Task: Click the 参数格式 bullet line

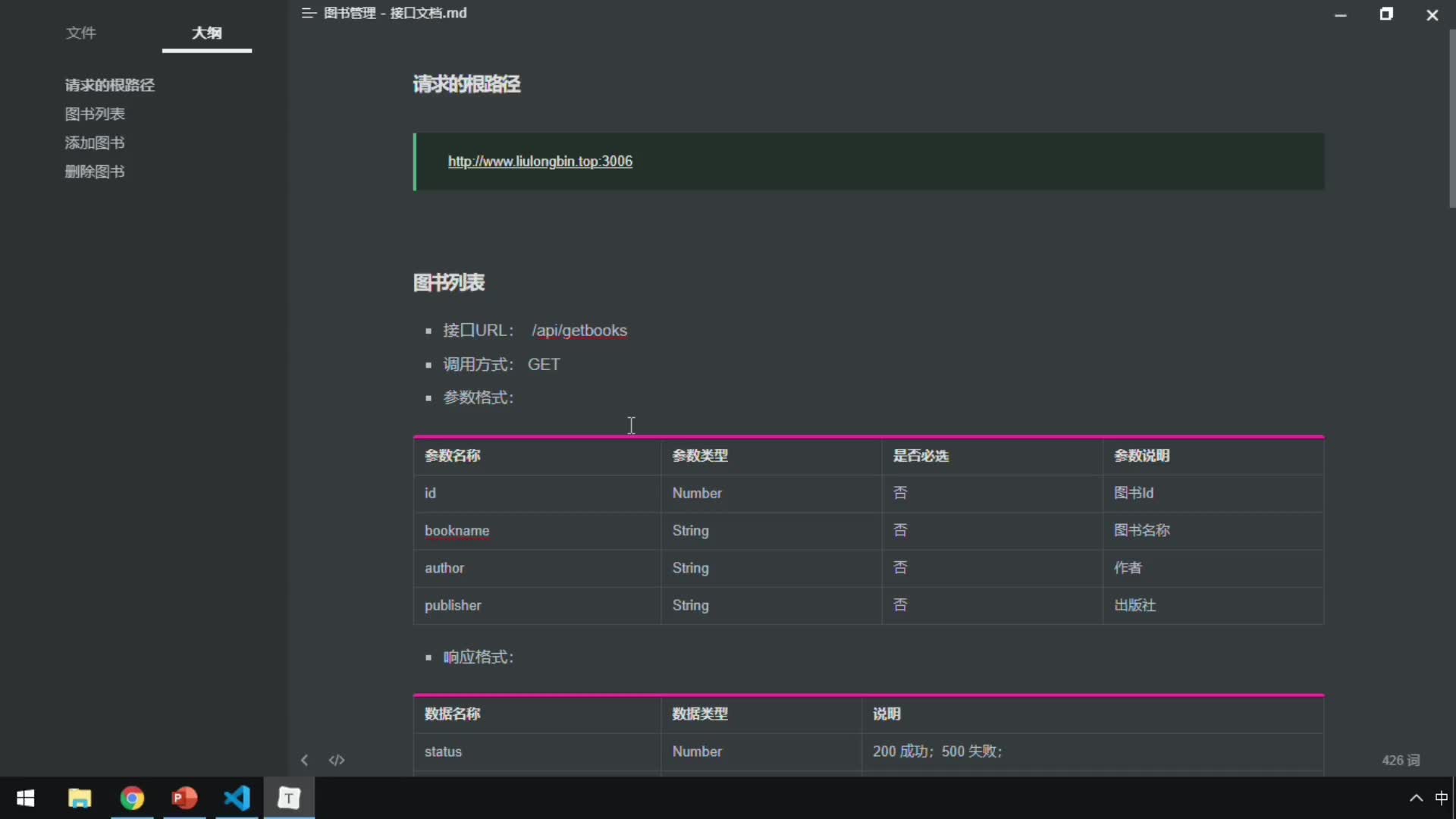Action: click(478, 397)
